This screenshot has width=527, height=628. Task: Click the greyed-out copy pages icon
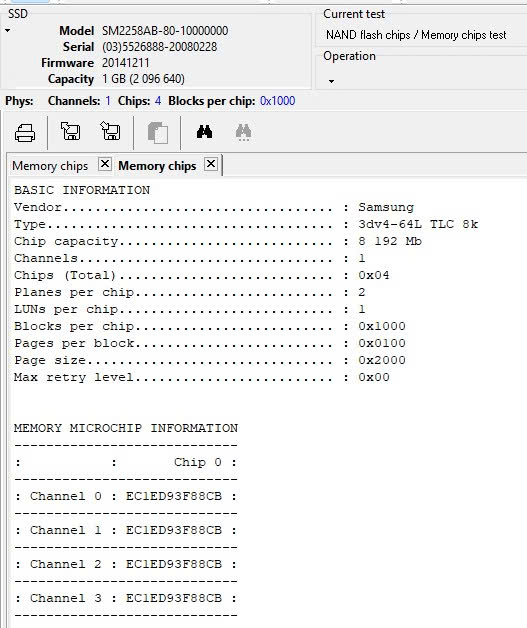pyautogui.click(x=158, y=133)
